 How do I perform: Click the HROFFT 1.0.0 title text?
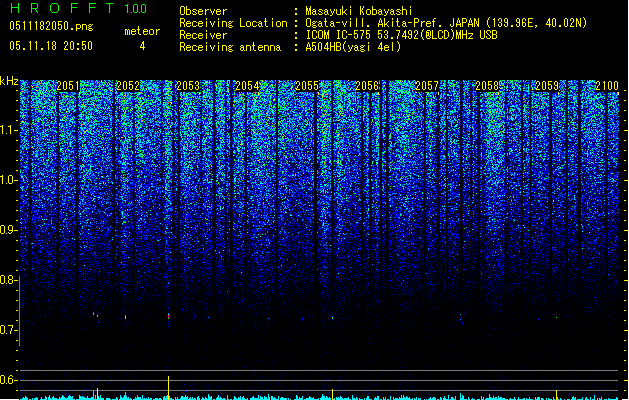click(x=79, y=8)
